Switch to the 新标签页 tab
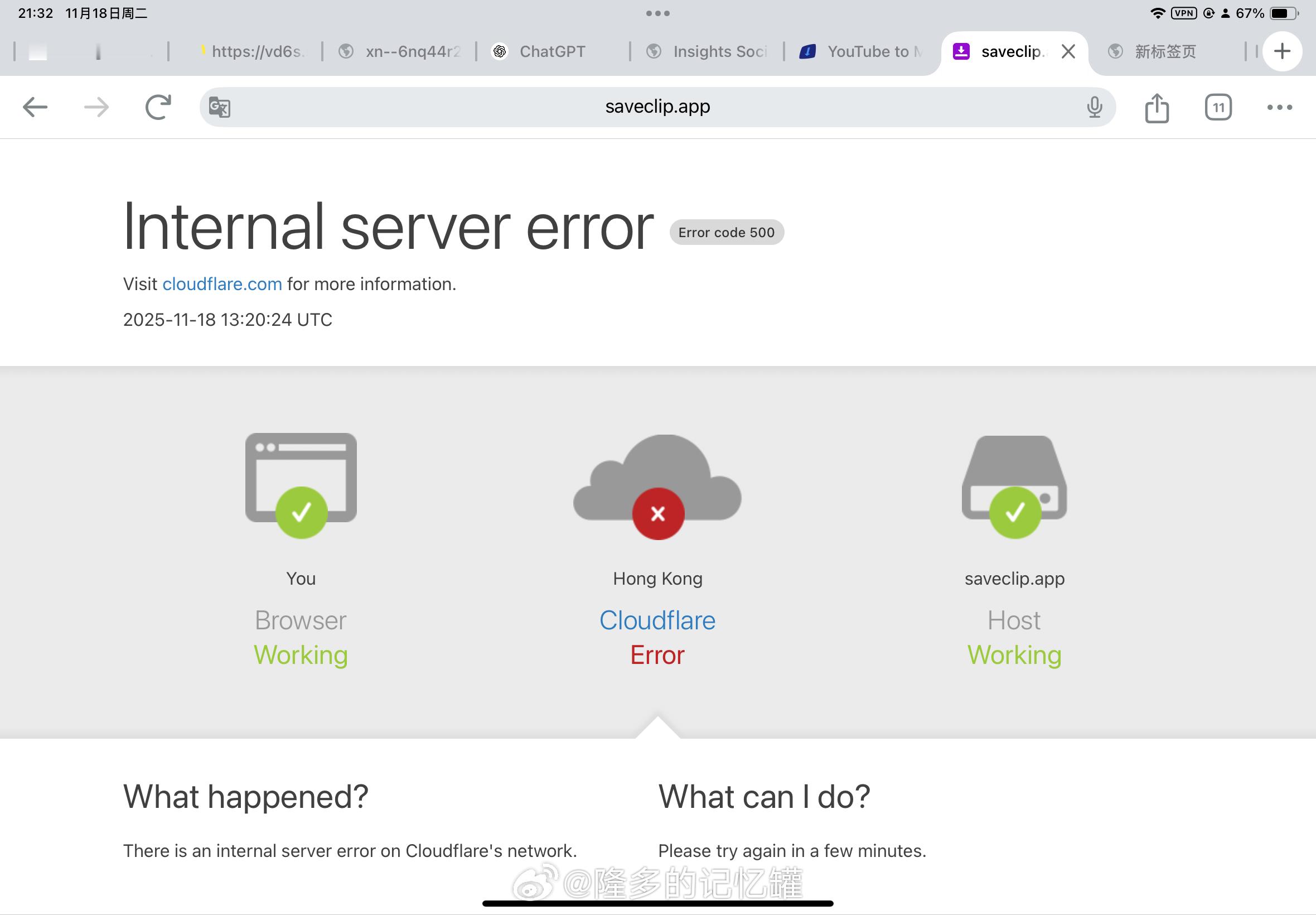 (1165, 51)
